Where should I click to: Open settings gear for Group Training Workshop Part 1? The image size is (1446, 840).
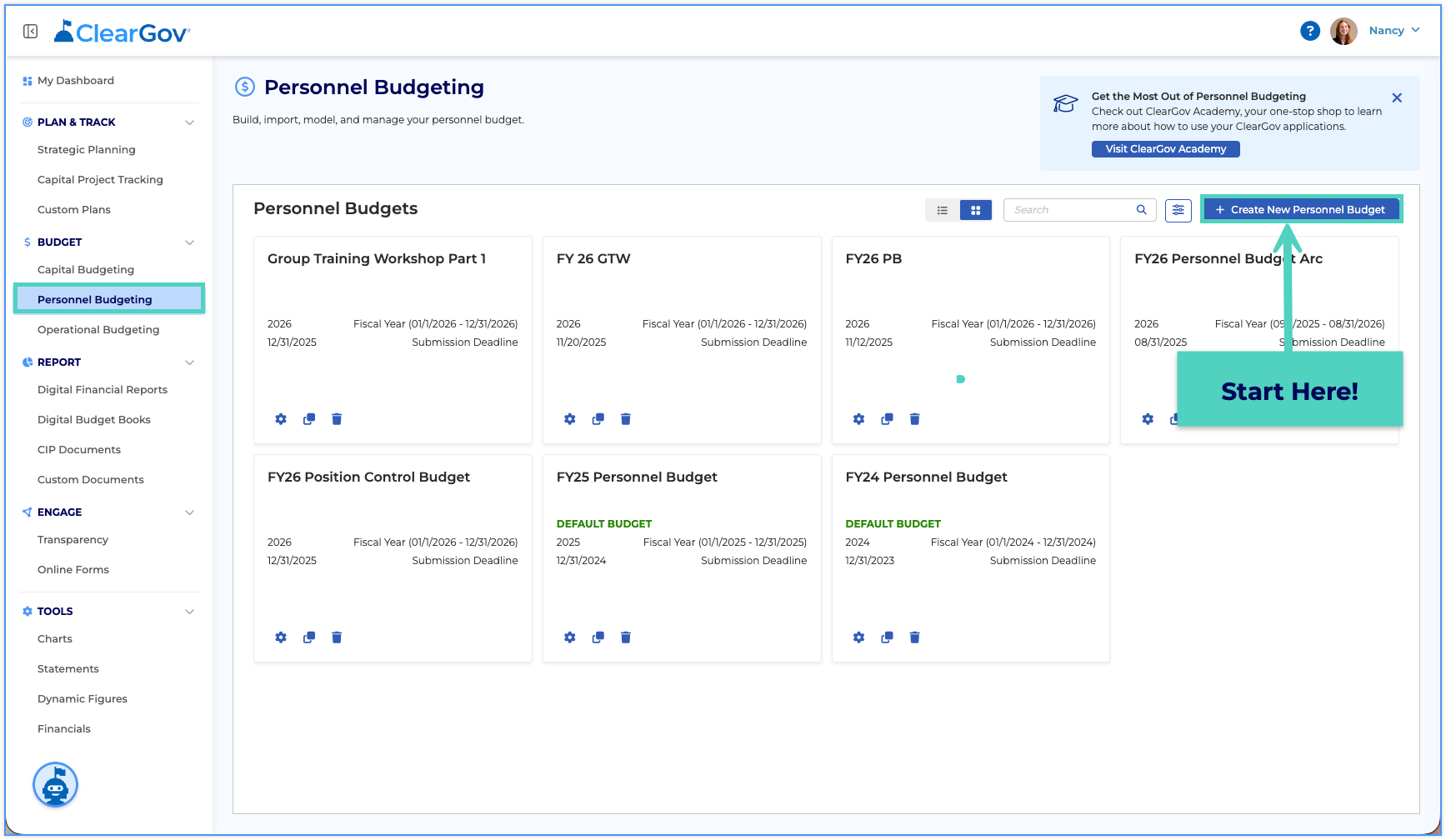[281, 419]
